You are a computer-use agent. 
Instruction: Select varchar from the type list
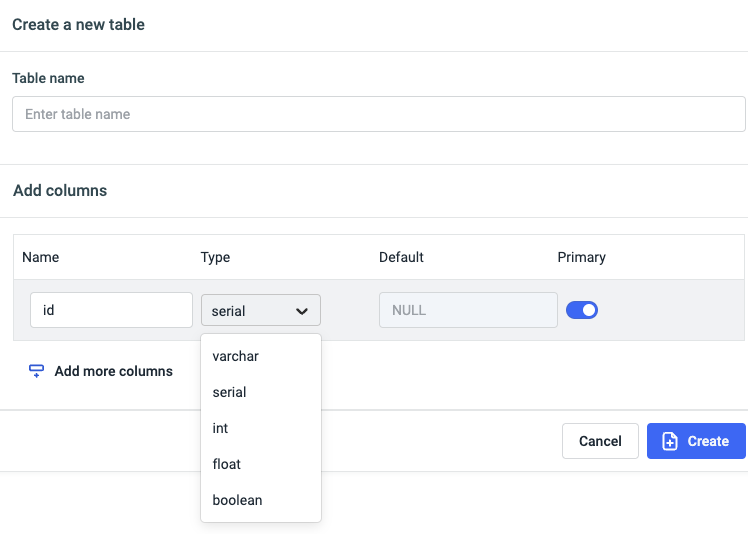(x=236, y=356)
